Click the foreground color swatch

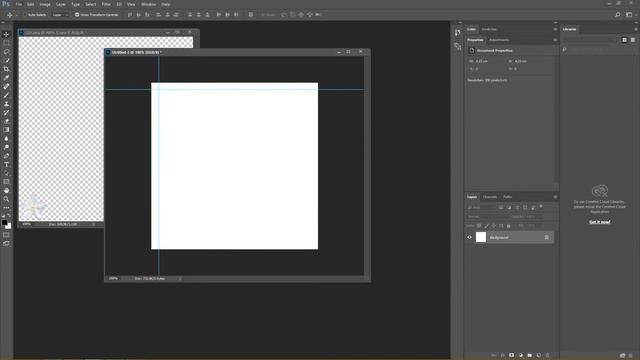tap(4, 222)
